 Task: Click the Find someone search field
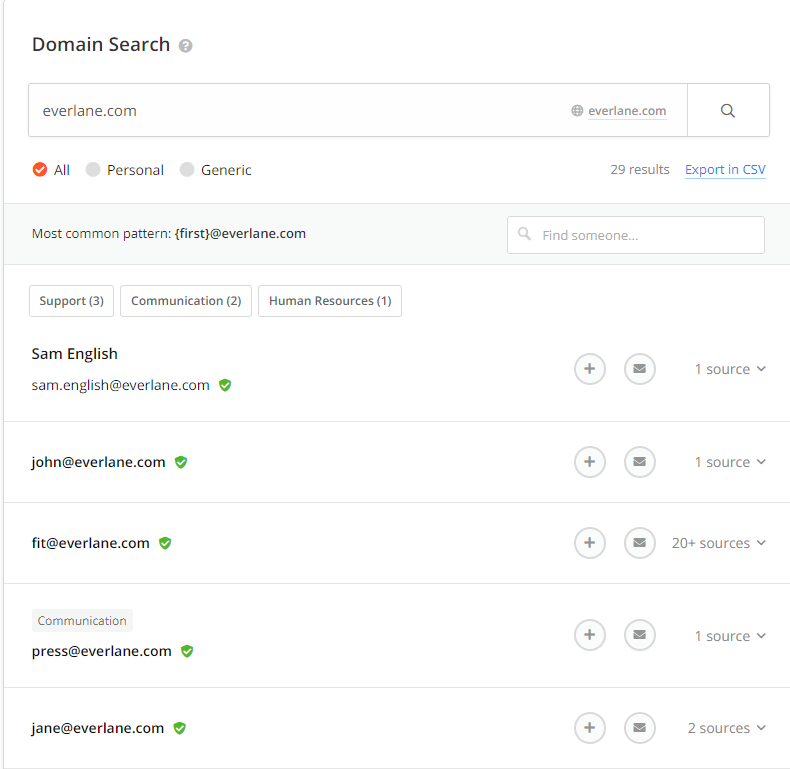pos(636,235)
